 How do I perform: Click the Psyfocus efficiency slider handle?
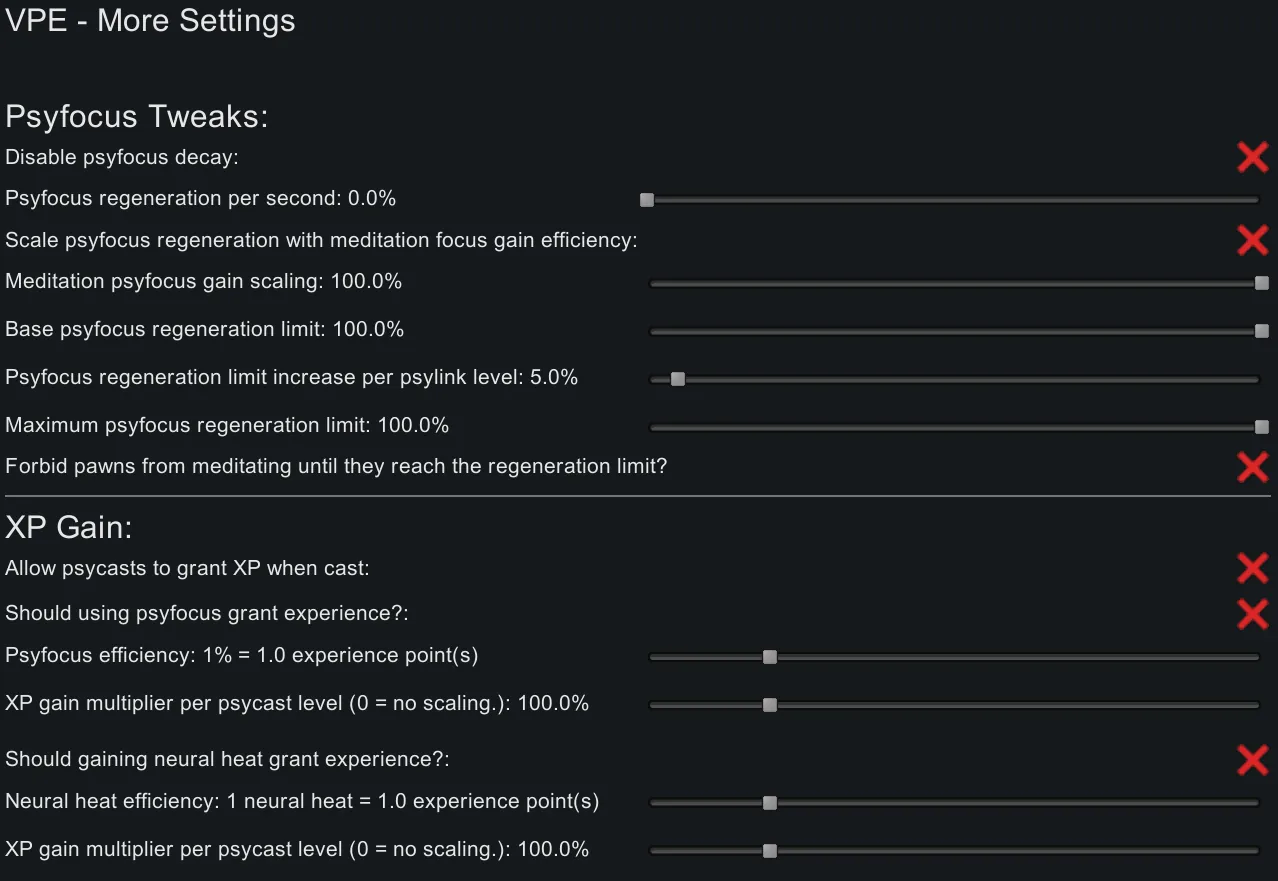coord(770,657)
